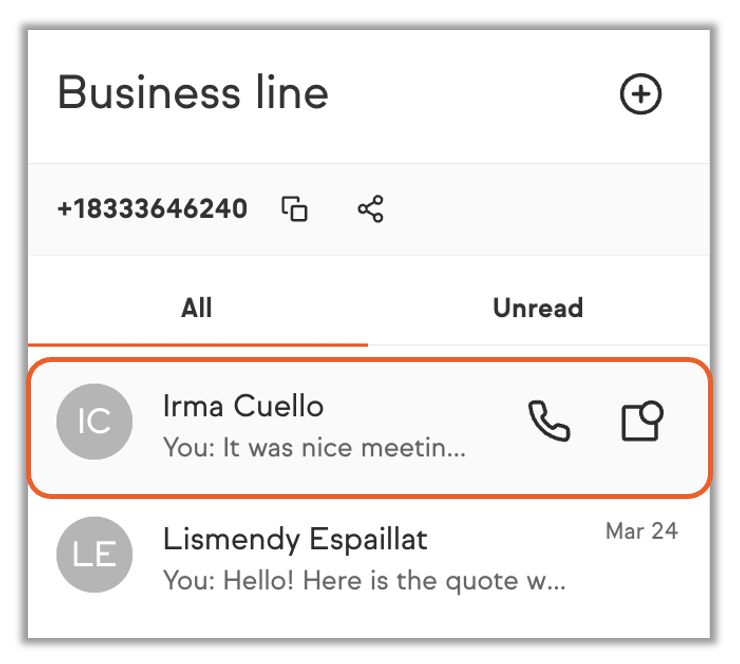Viewport: 740px width, 664px height.
Task: Click the Mar 24 timestamp
Action: 641,531
